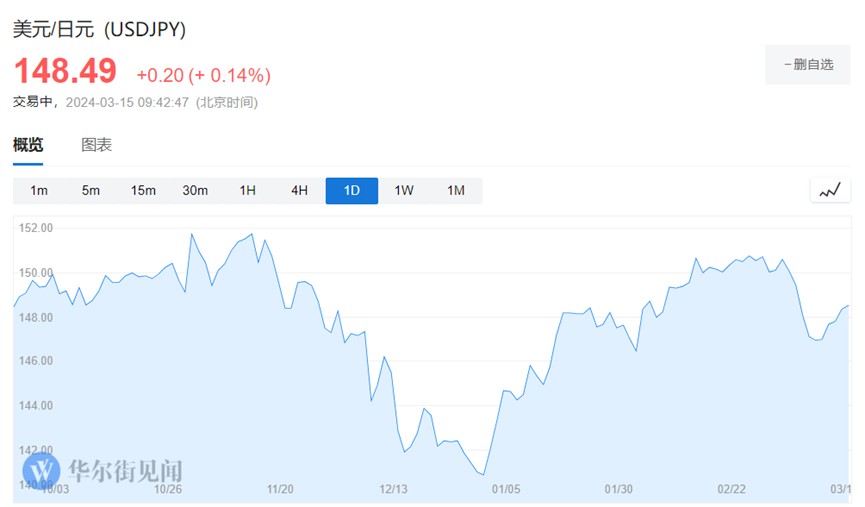Click the 11/20 date marker on chart
Image resolution: width=865 pixels, height=507 pixels.
(280, 489)
